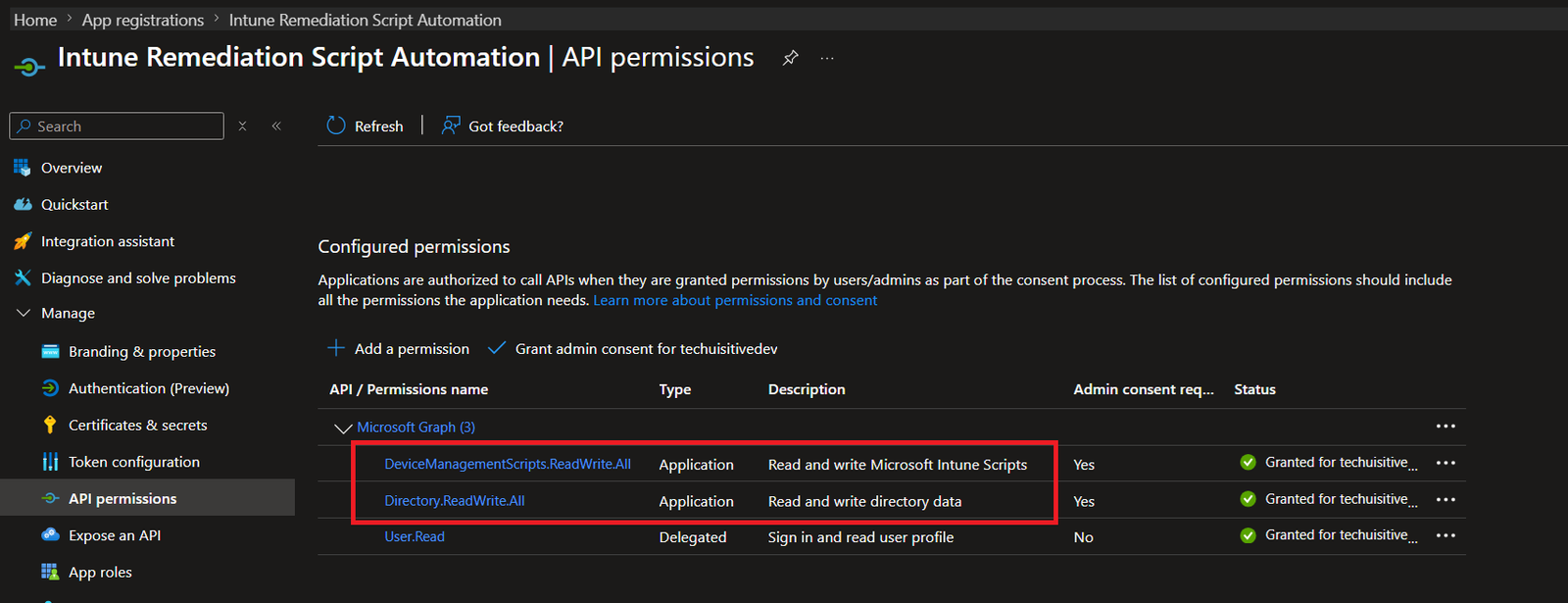
Task: Click Got feedback? button label
Action: tap(516, 126)
